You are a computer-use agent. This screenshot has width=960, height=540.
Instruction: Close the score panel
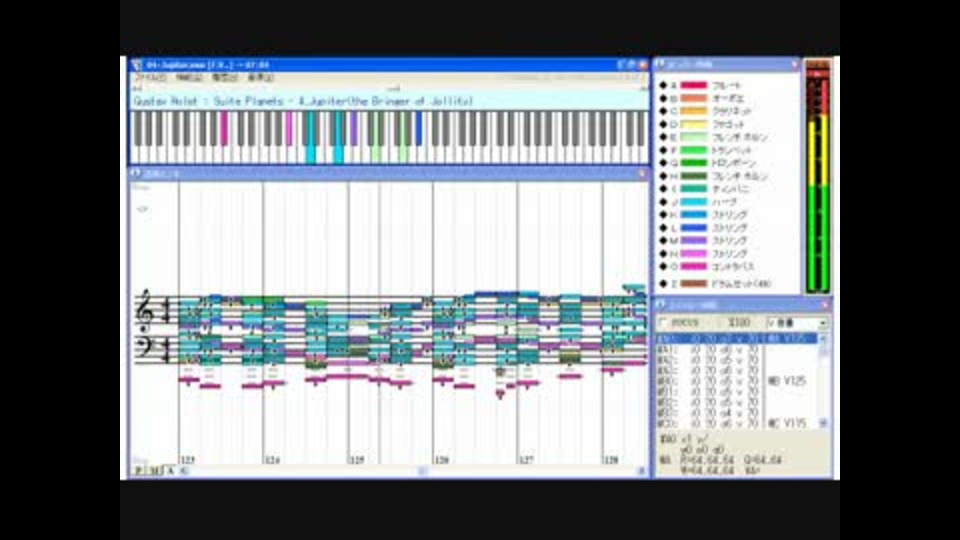coord(642,174)
